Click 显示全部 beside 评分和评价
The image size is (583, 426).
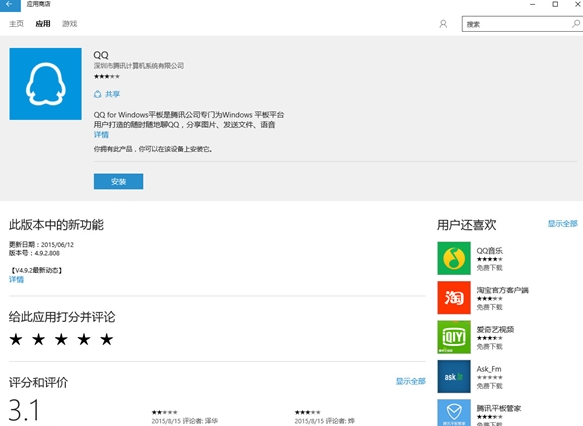click(x=410, y=381)
